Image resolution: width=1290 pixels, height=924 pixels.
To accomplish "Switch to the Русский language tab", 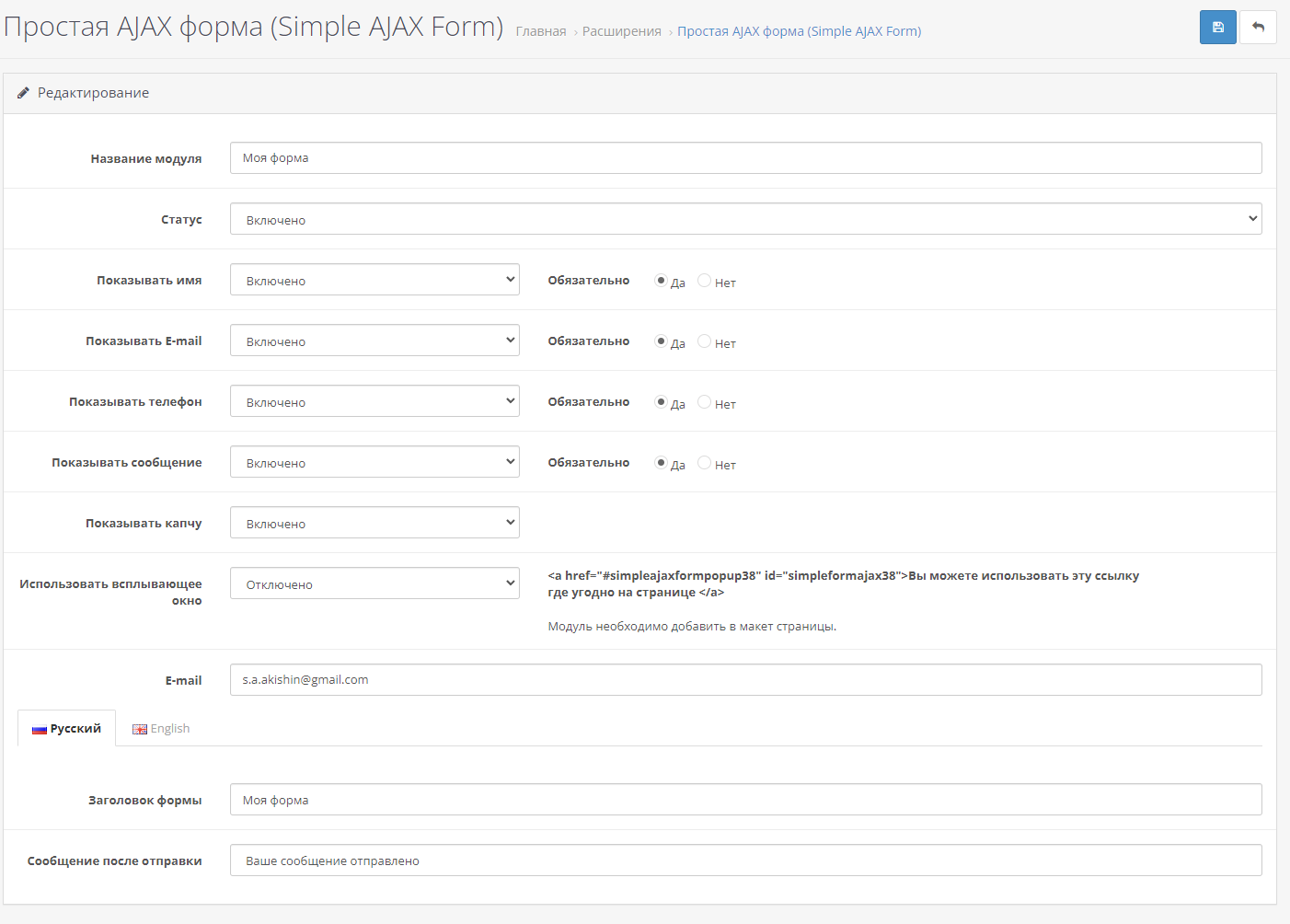I will pos(66,728).
